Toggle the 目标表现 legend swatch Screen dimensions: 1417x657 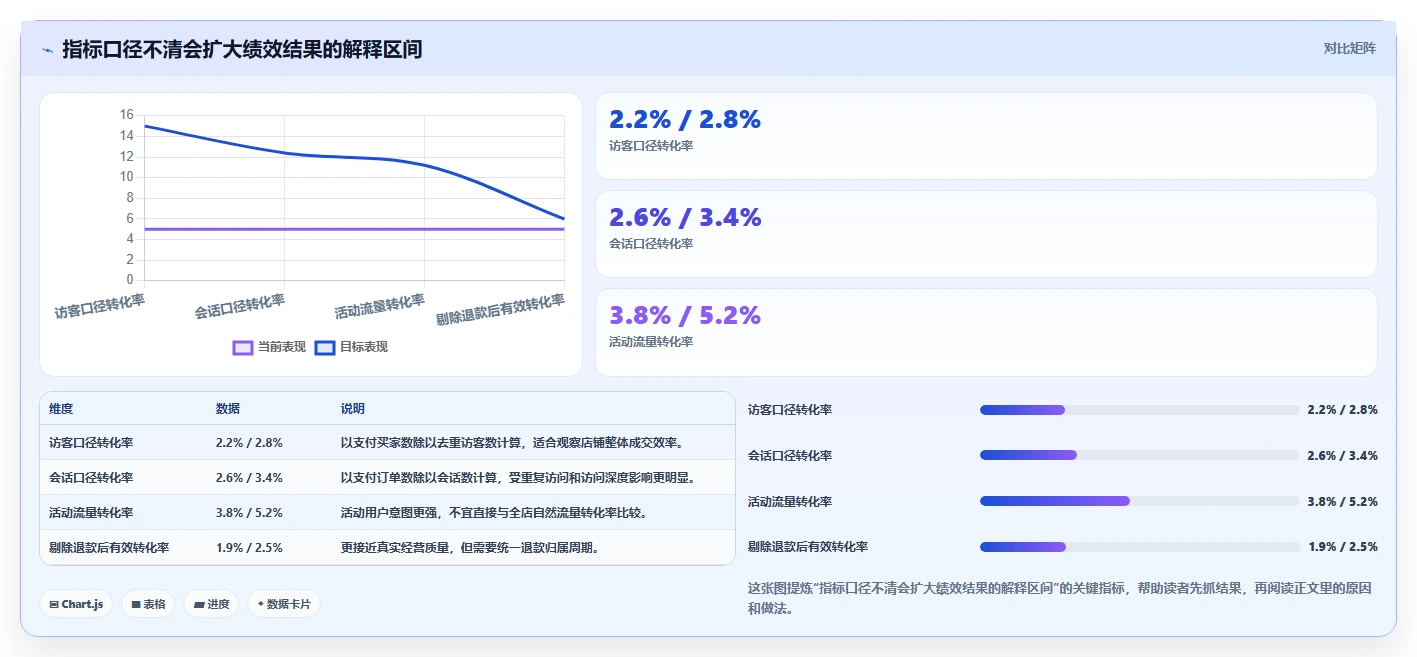324,347
